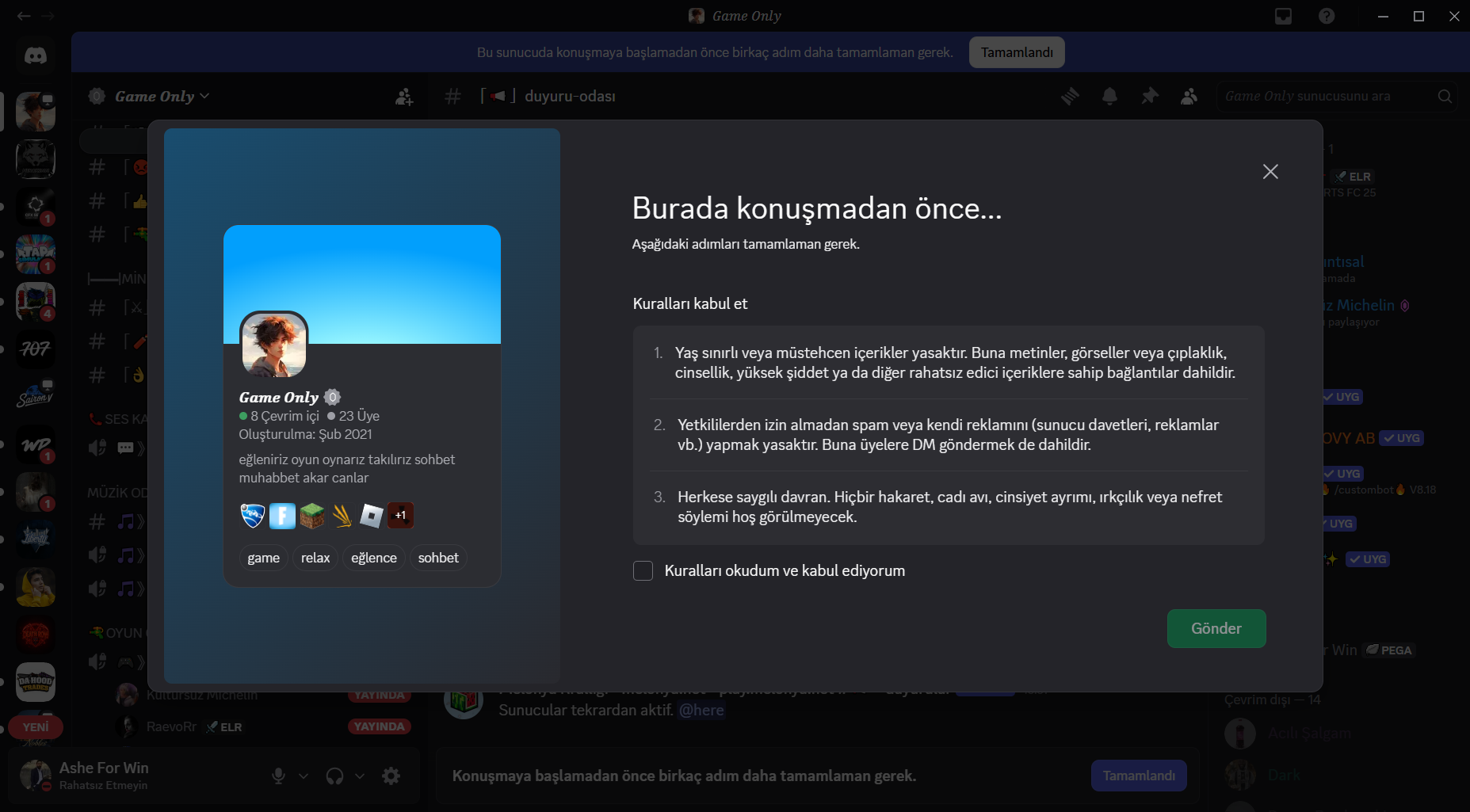Click 'Aşağıdaki adımları tamamlaman gerek.' subtitle

746,244
